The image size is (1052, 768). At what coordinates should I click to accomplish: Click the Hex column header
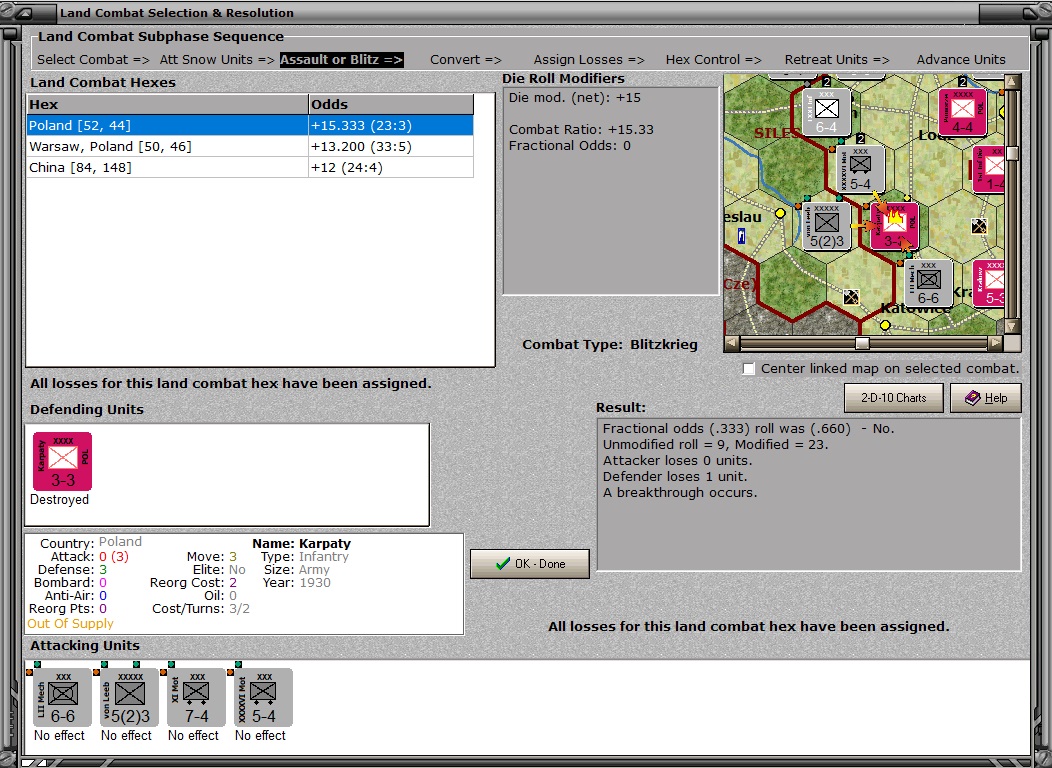click(167, 105)
